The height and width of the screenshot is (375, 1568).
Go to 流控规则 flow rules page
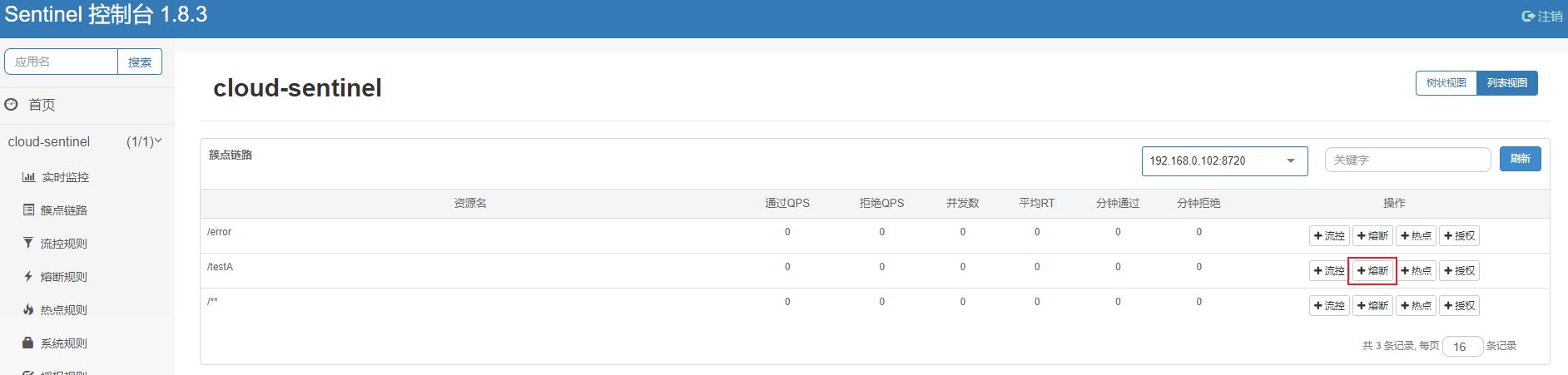[x=55, y=244]
